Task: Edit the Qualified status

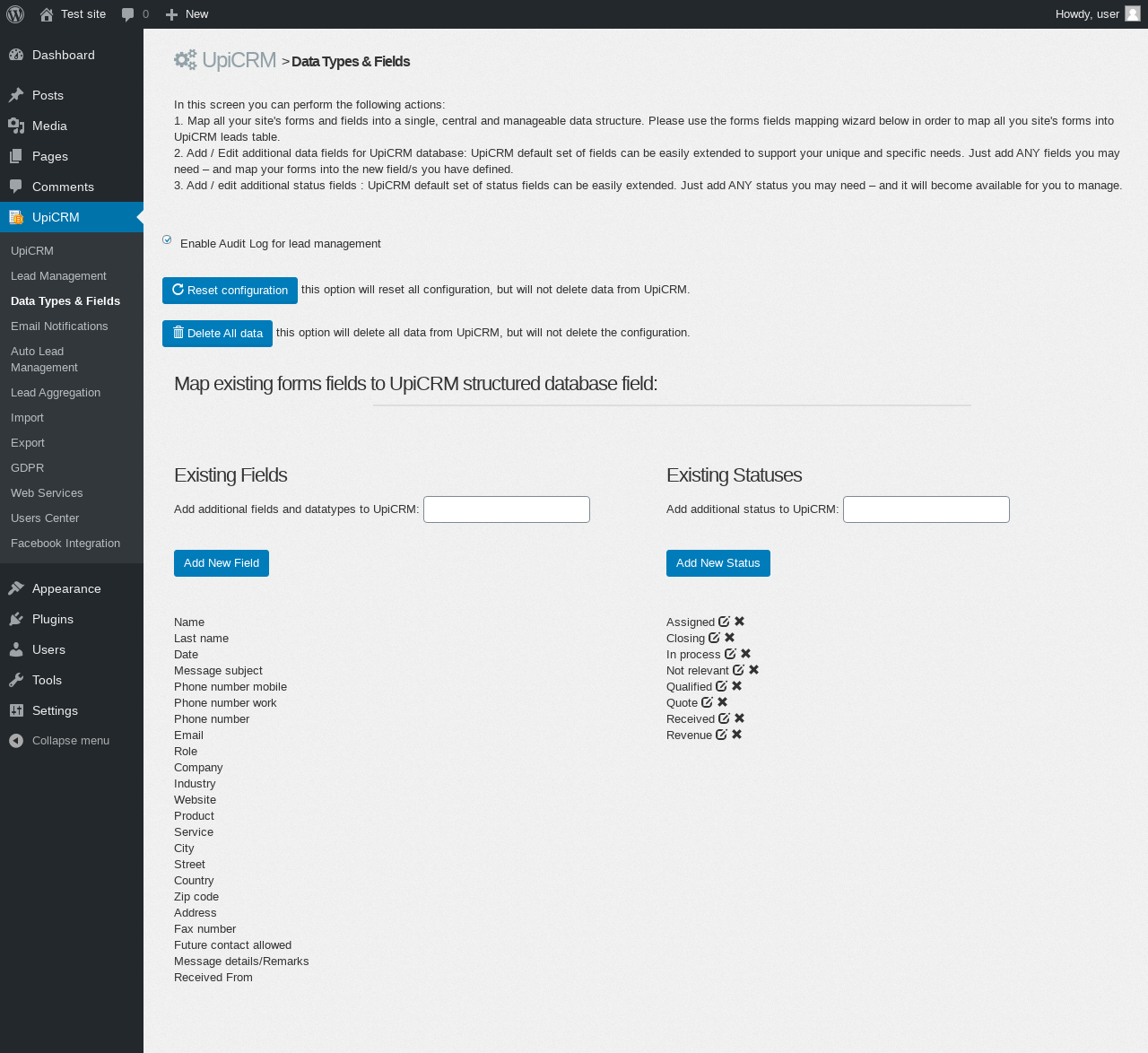Action: coord(721,686)
